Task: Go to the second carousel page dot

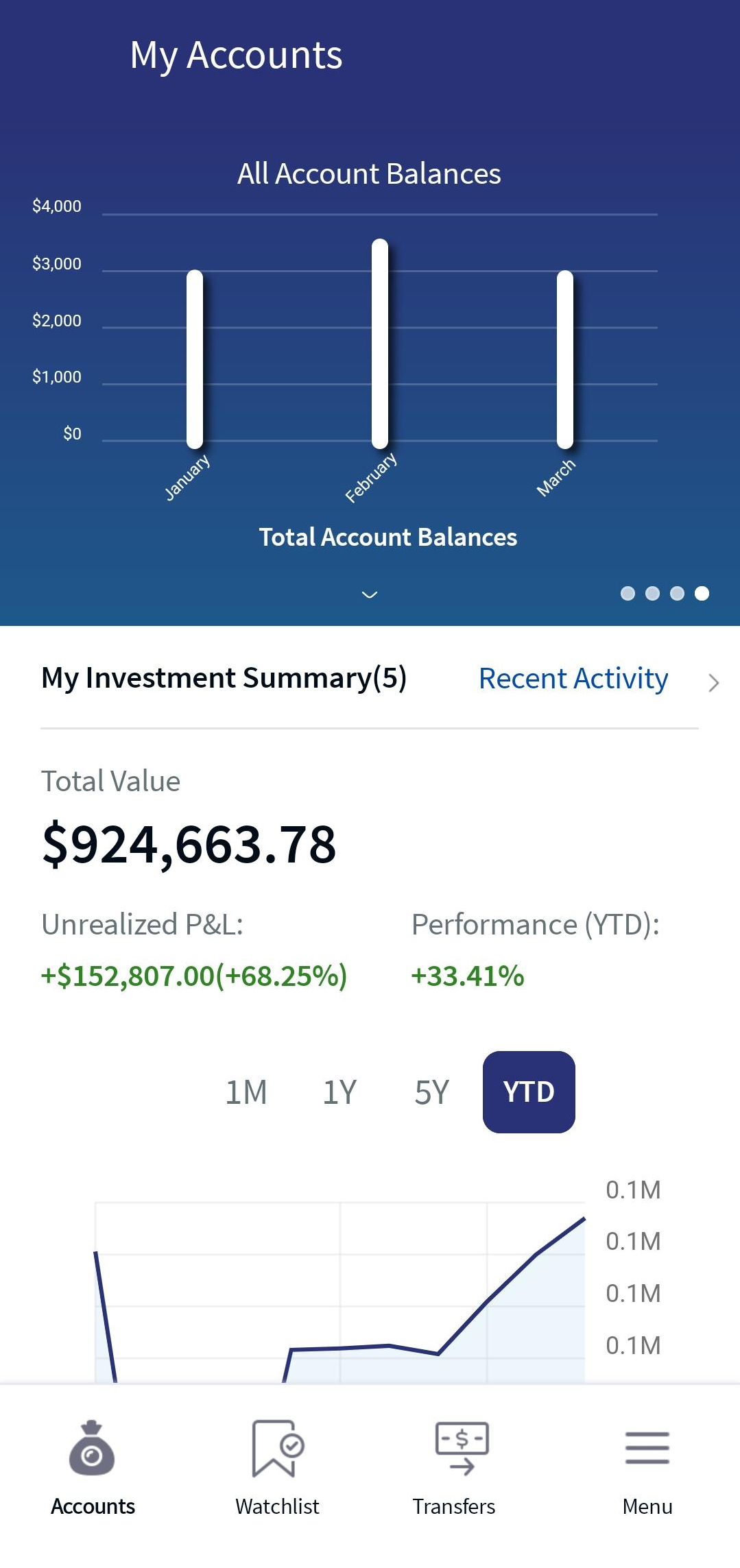Action: 652,593
